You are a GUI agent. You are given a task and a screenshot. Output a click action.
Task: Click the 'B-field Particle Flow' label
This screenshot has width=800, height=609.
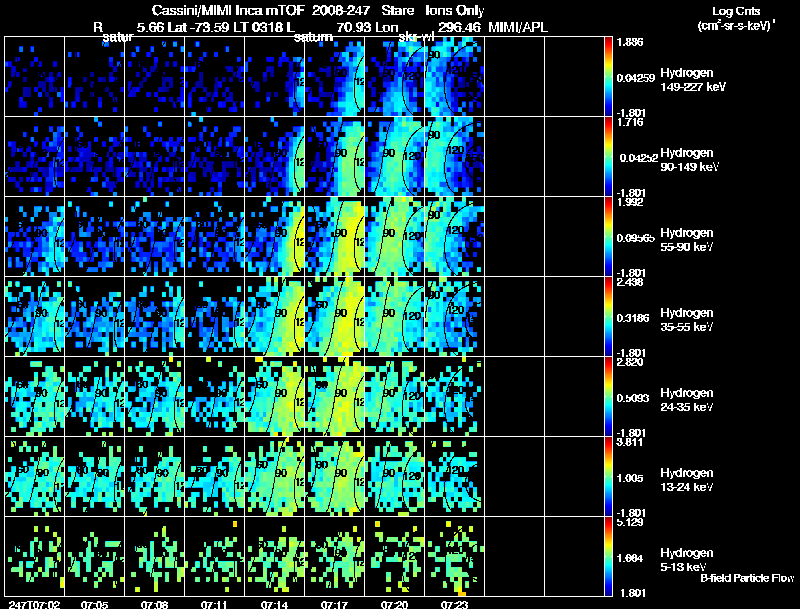[x=747, y=578]
